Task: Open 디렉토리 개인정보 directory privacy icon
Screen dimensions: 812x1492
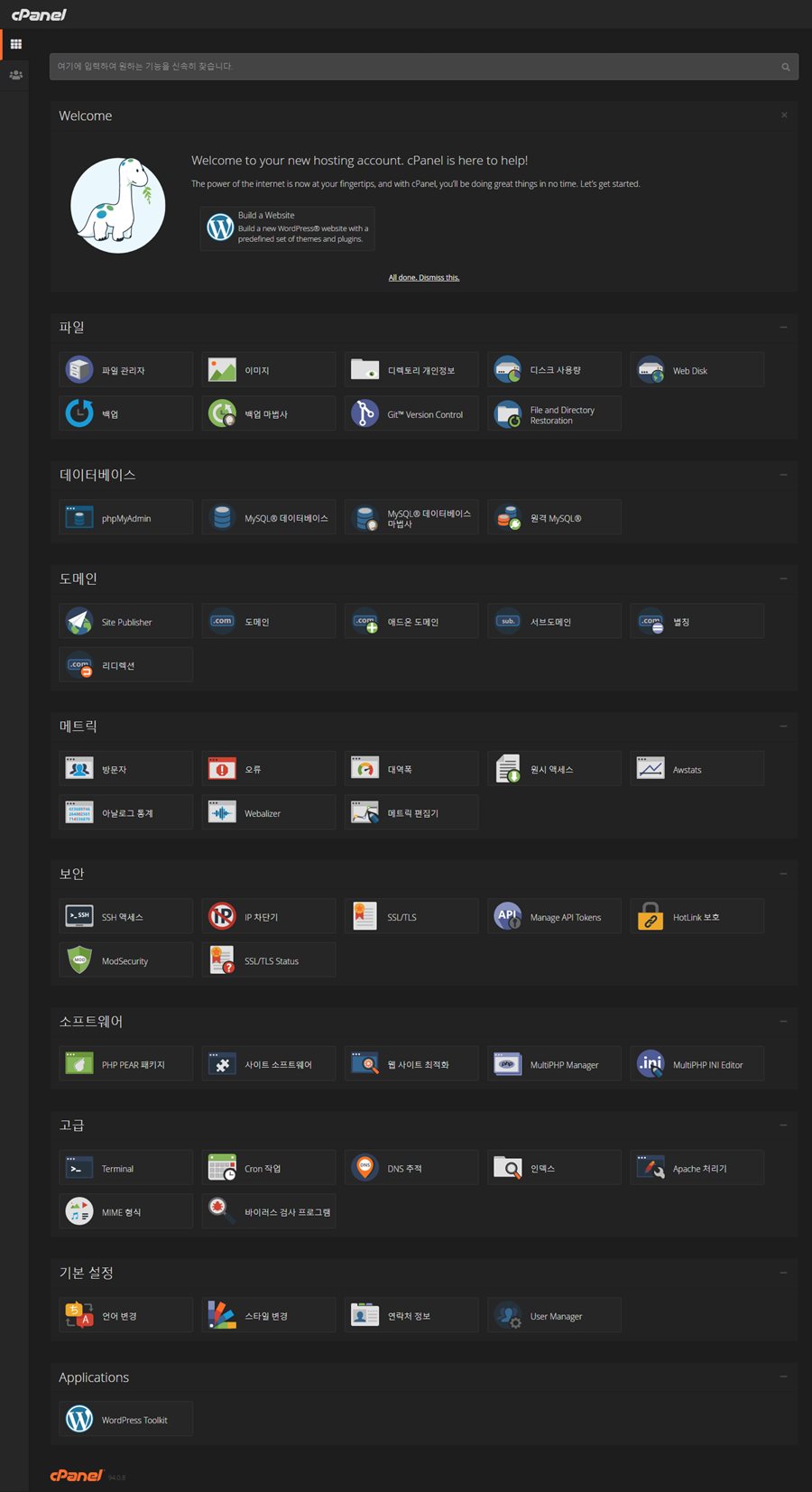Action: pos(364,370)
